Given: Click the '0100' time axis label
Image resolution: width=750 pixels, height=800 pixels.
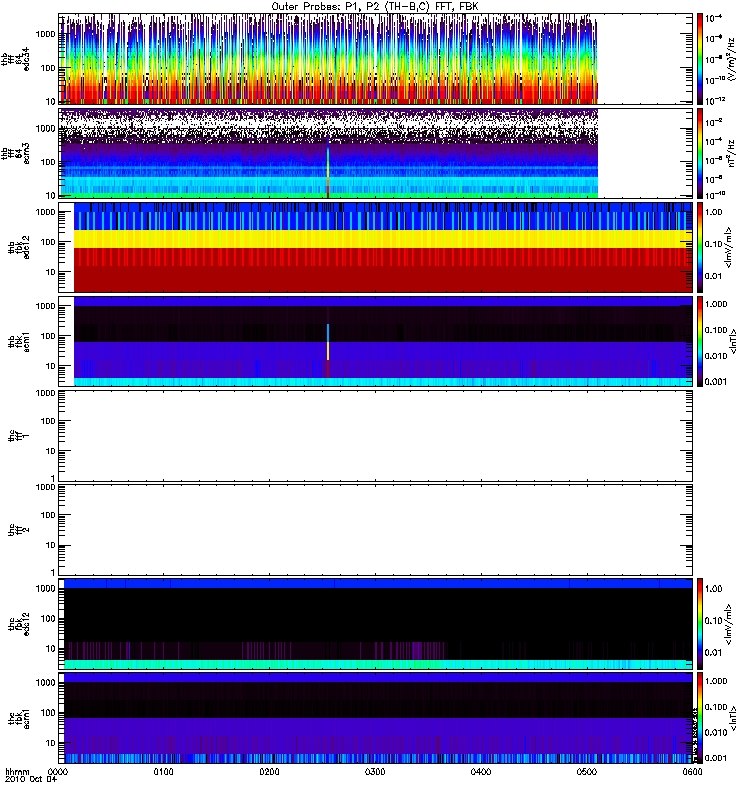Looking at the screenshot, I should click(x=163, y=772).
